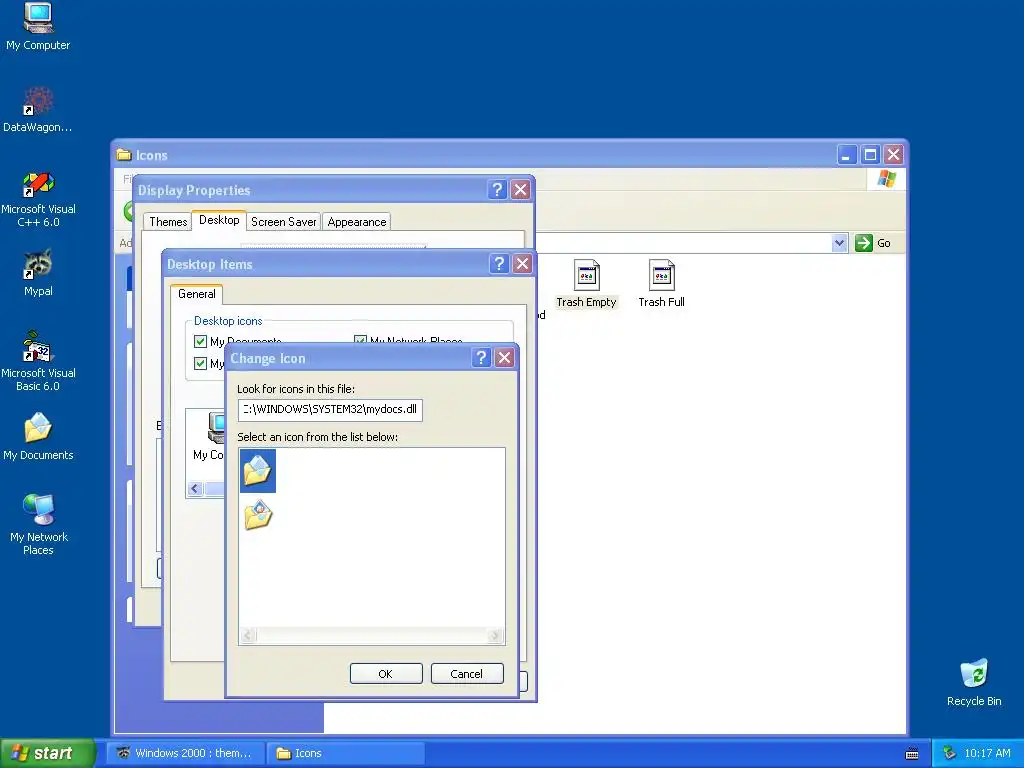Select the Trash Full file in Icons window
Viewport: 1024px width, 768px height.
click(x=661, y=283)
